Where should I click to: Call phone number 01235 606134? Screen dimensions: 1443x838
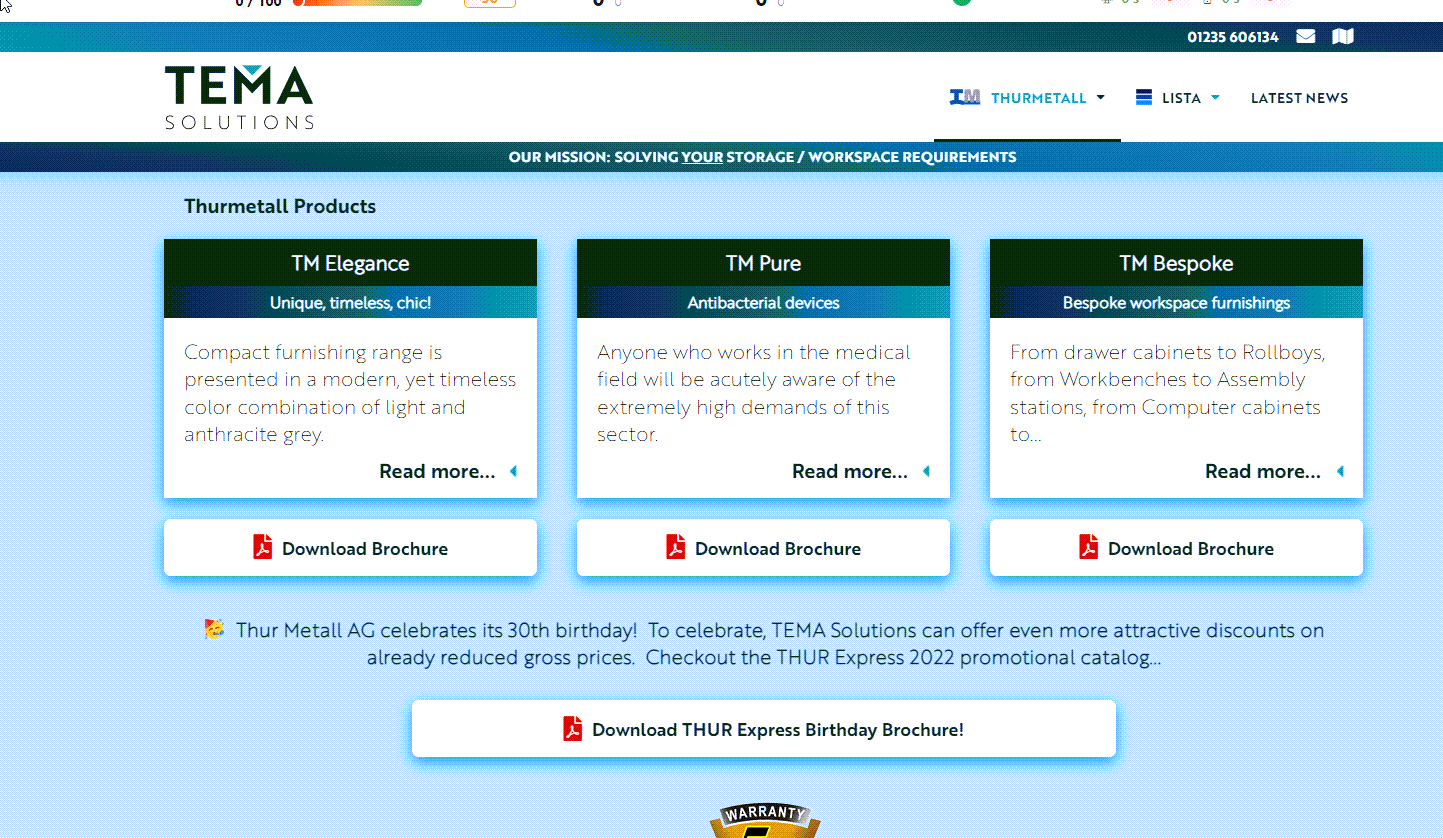(x=1232, y=37)
